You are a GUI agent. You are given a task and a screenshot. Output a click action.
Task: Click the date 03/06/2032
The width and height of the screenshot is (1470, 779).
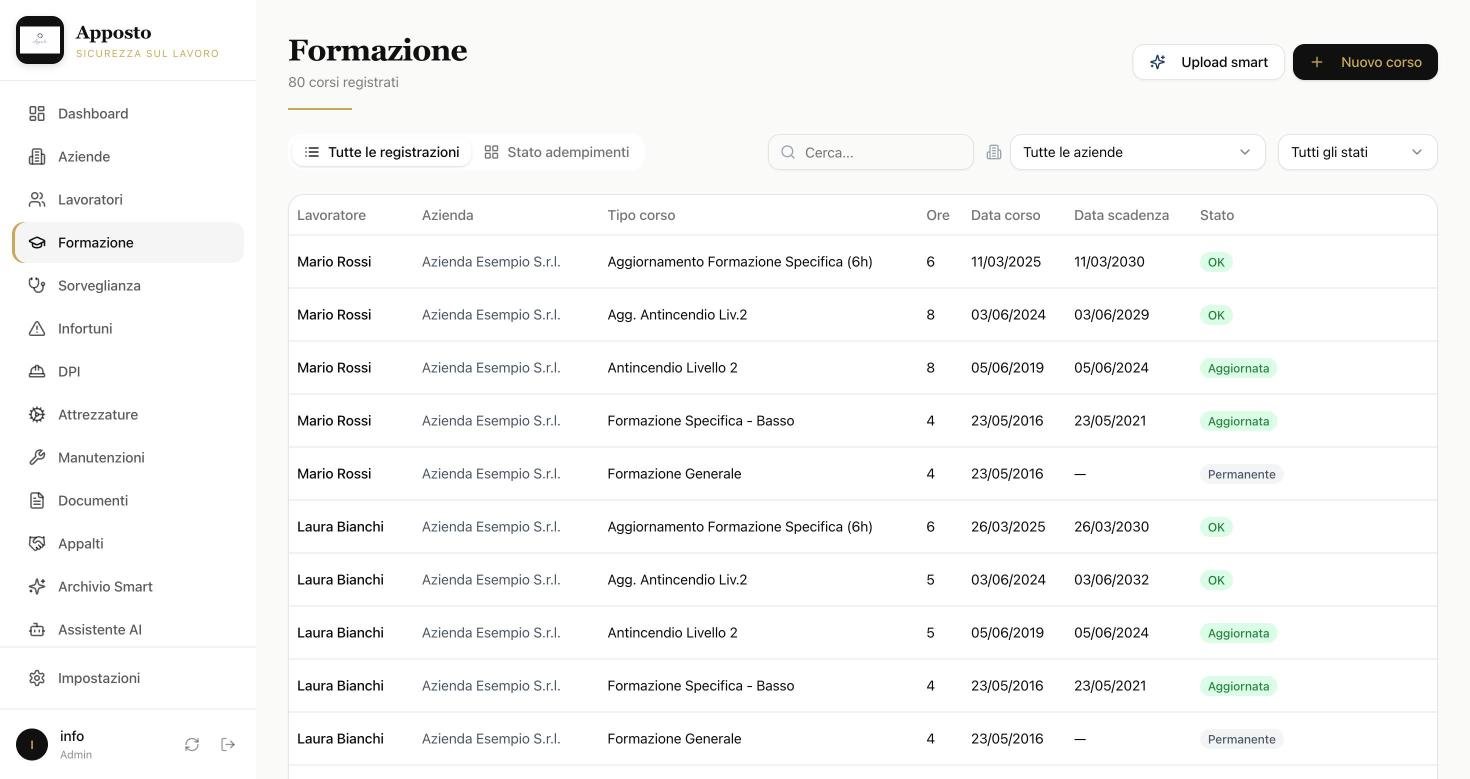coord(1111,580)
